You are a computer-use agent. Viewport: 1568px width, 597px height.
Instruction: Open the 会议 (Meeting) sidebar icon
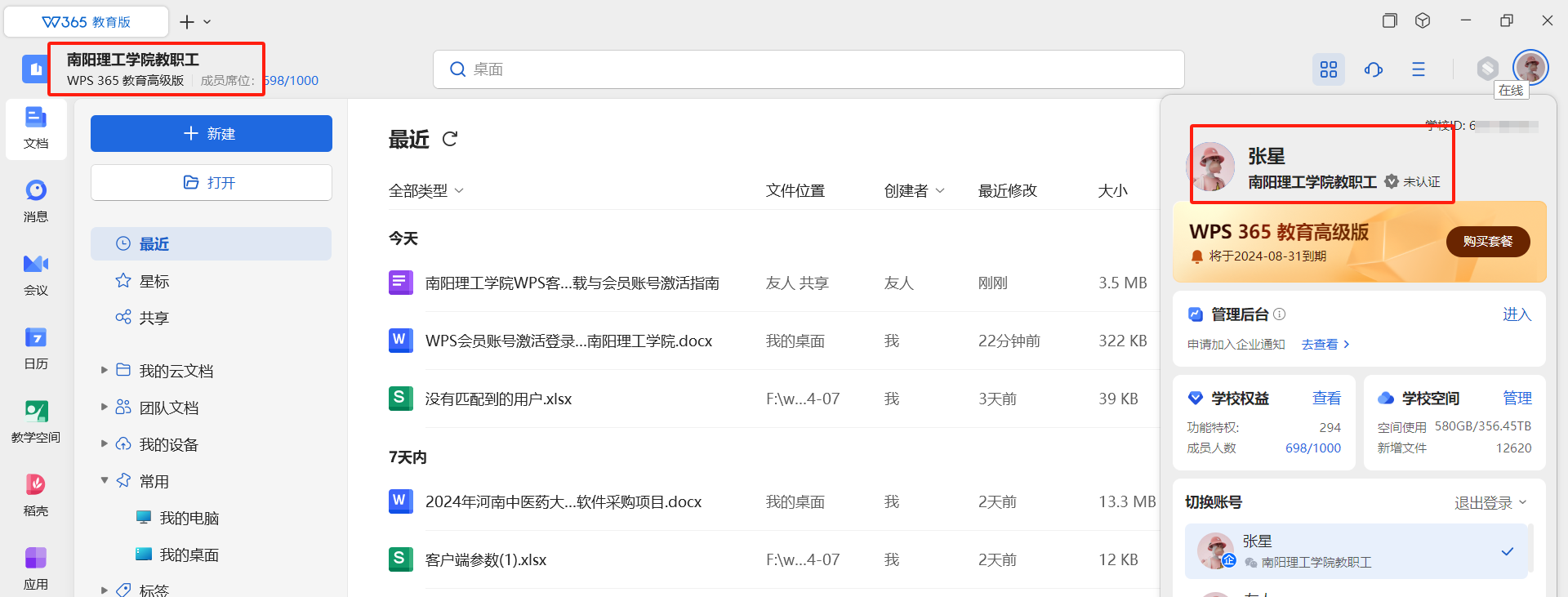[36, 273]
